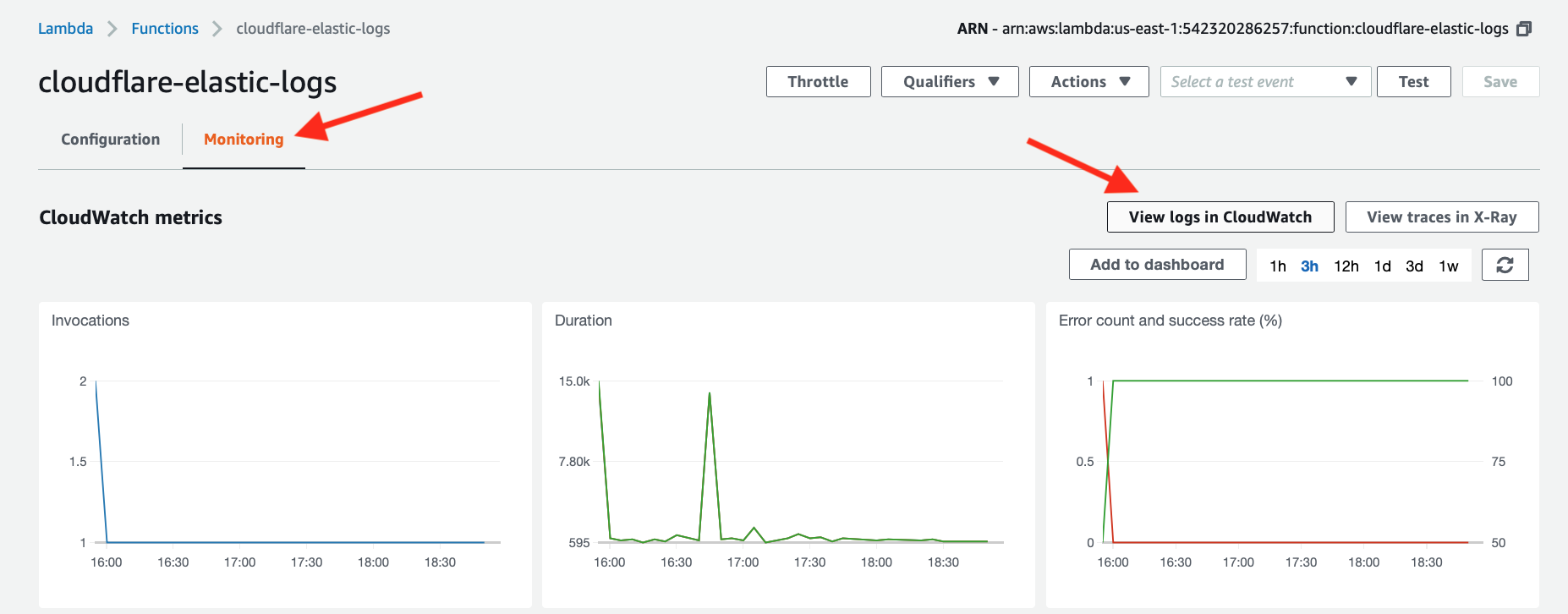Switch the time range to 12h
Viewport: 1568px width, 614px height.
click(1346, 266)
